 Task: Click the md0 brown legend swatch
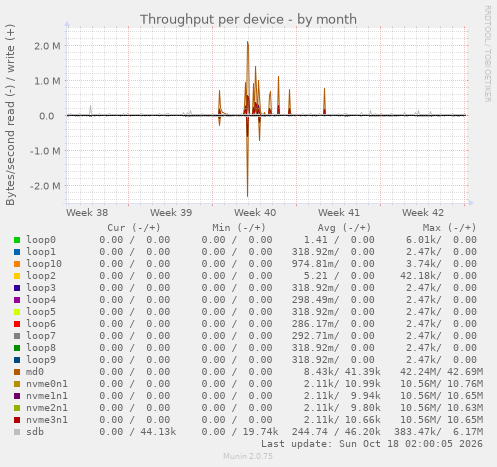(x=17, y=372)
